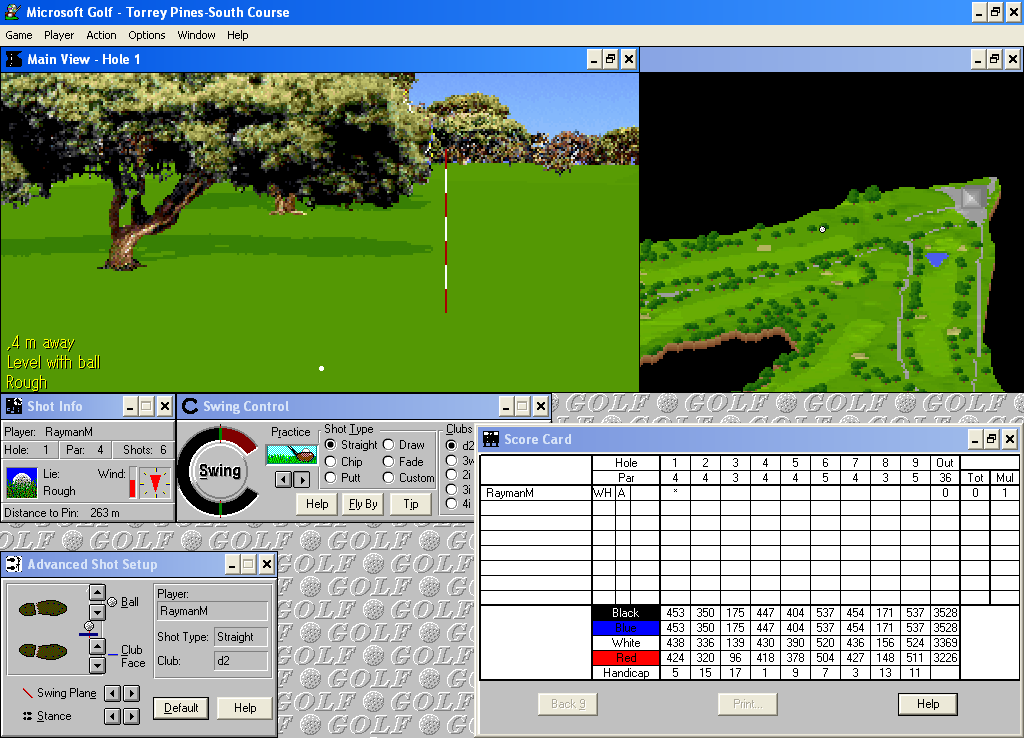Move ball position up arrow
The image size is (1024, 738).
pyautogui.click(x=97, y=593)
